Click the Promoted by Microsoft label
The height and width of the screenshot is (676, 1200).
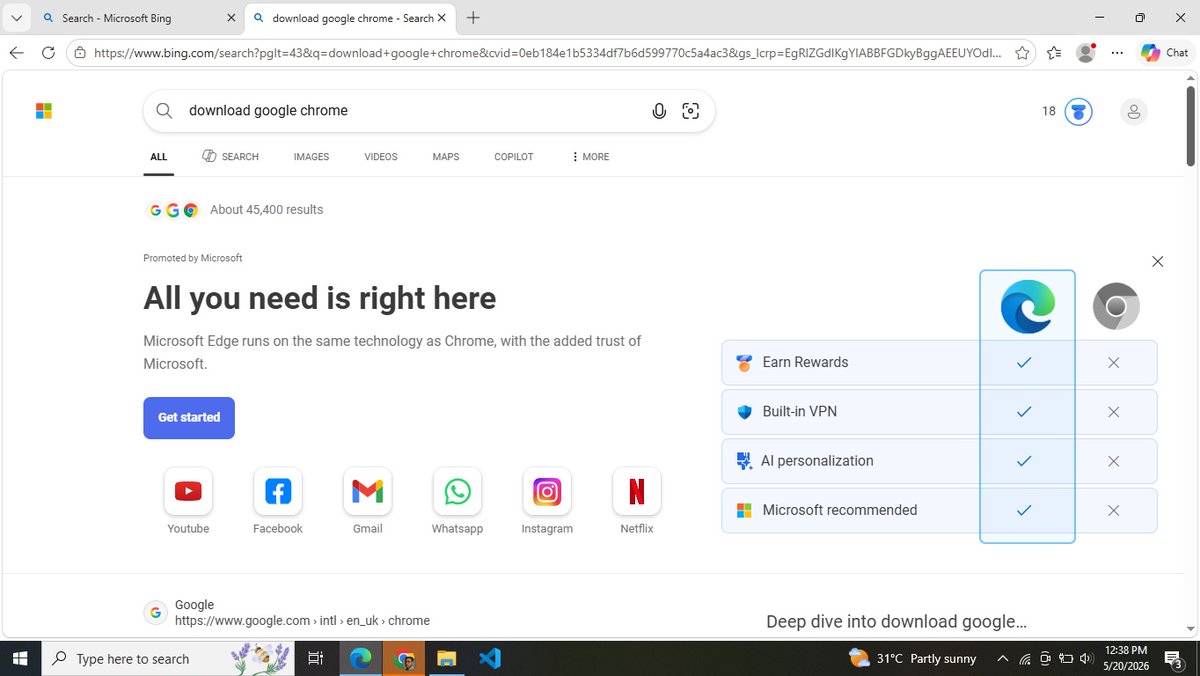point(193,258)
